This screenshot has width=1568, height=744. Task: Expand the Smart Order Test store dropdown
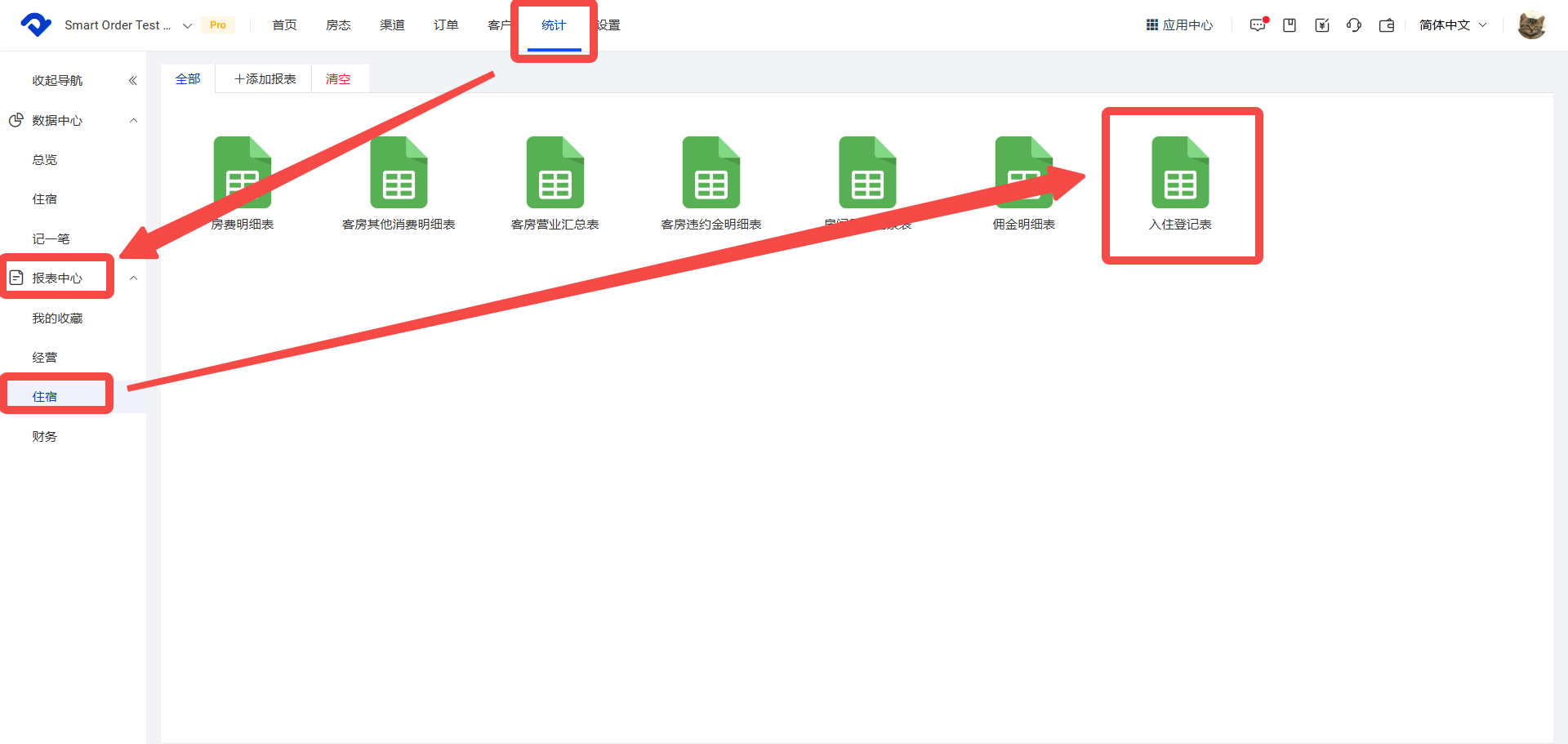187,25
